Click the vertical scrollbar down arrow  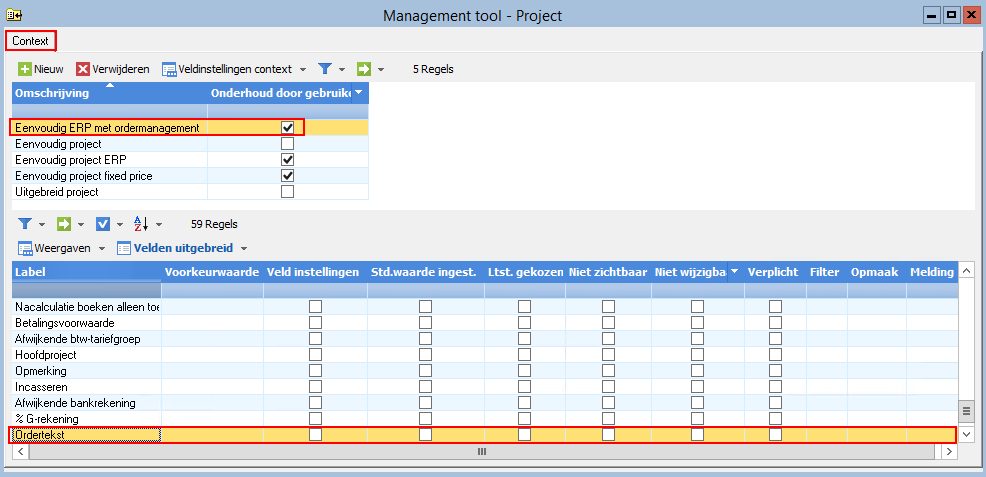967,434
